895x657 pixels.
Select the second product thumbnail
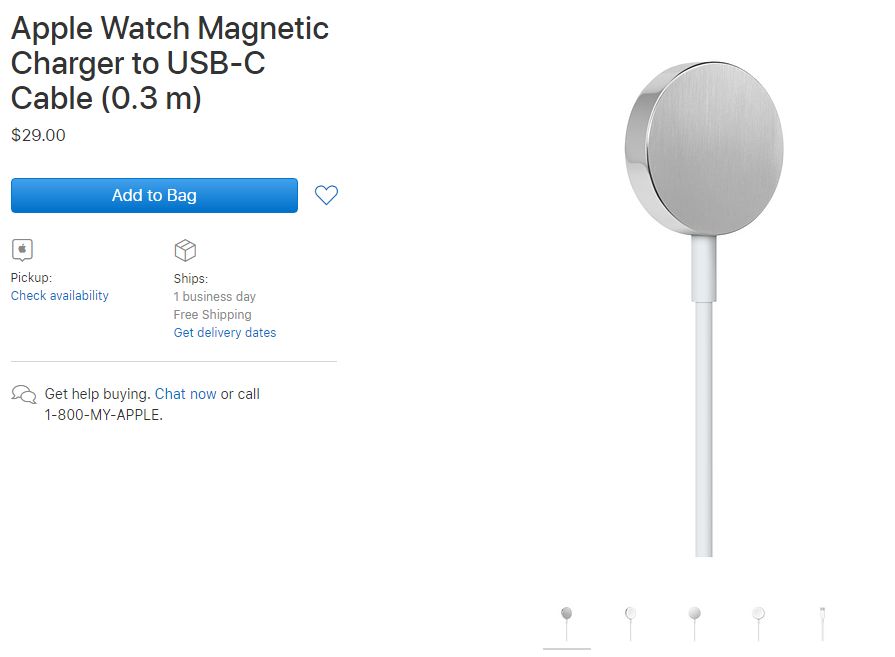[x=630, y=622]
